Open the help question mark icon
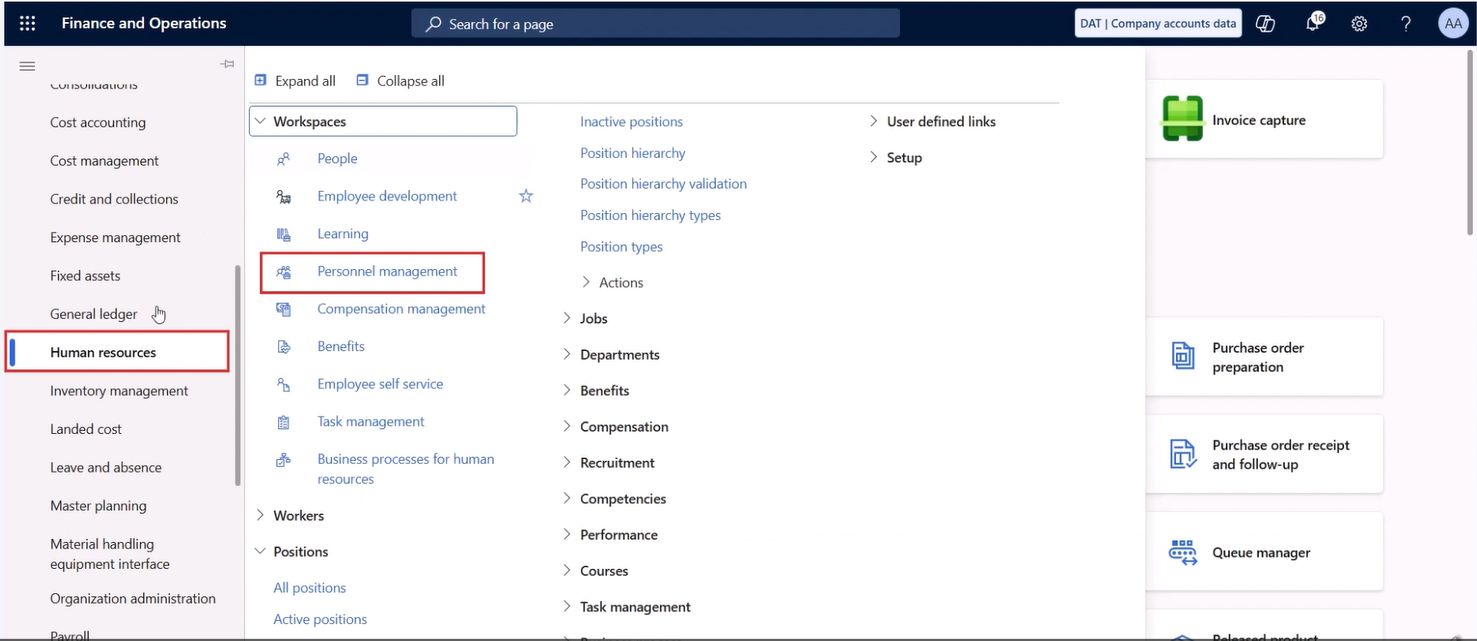This screenshot has height=641, width=1477. (1406, 24)
